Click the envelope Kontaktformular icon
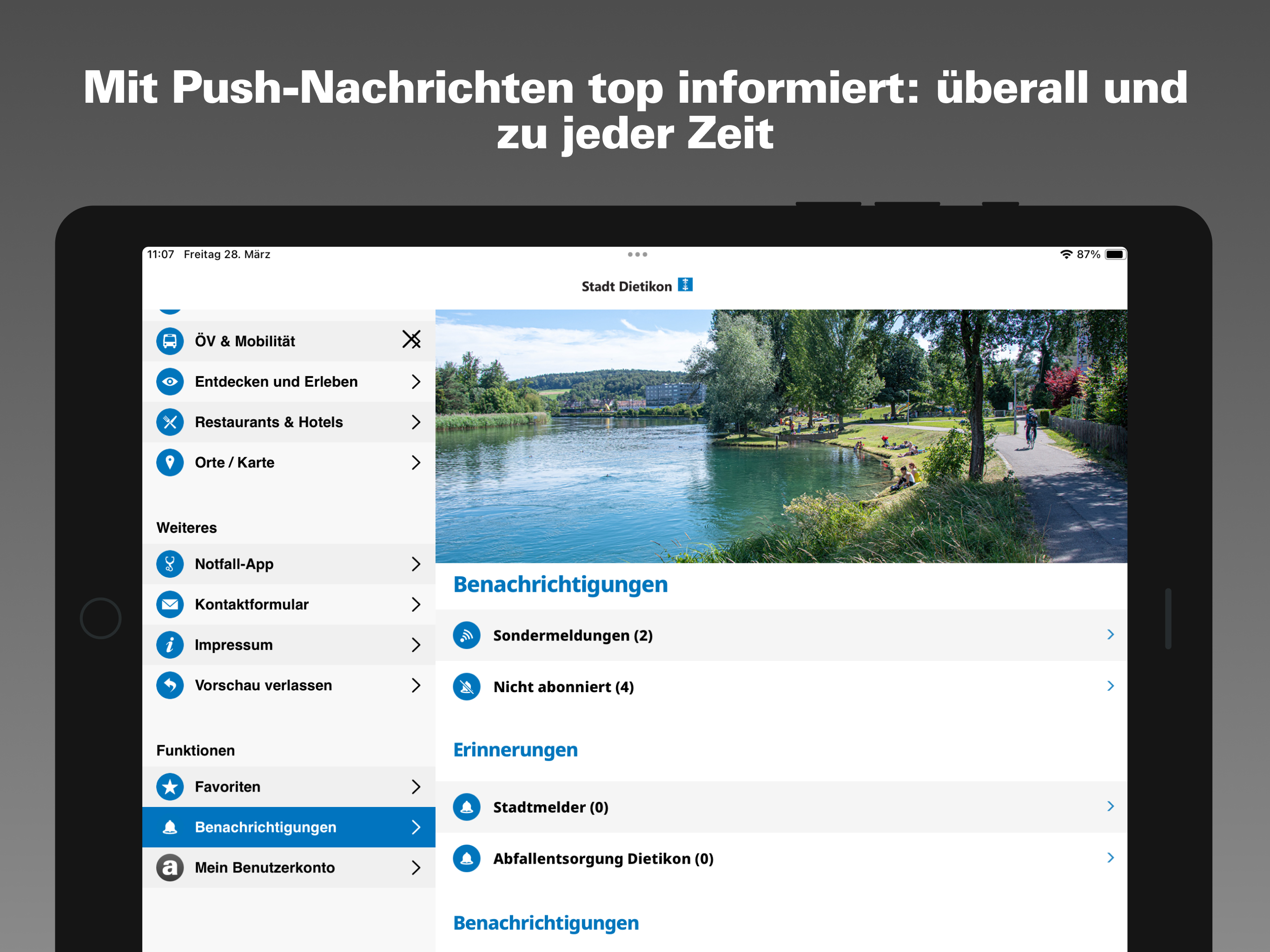 point(170,605)
